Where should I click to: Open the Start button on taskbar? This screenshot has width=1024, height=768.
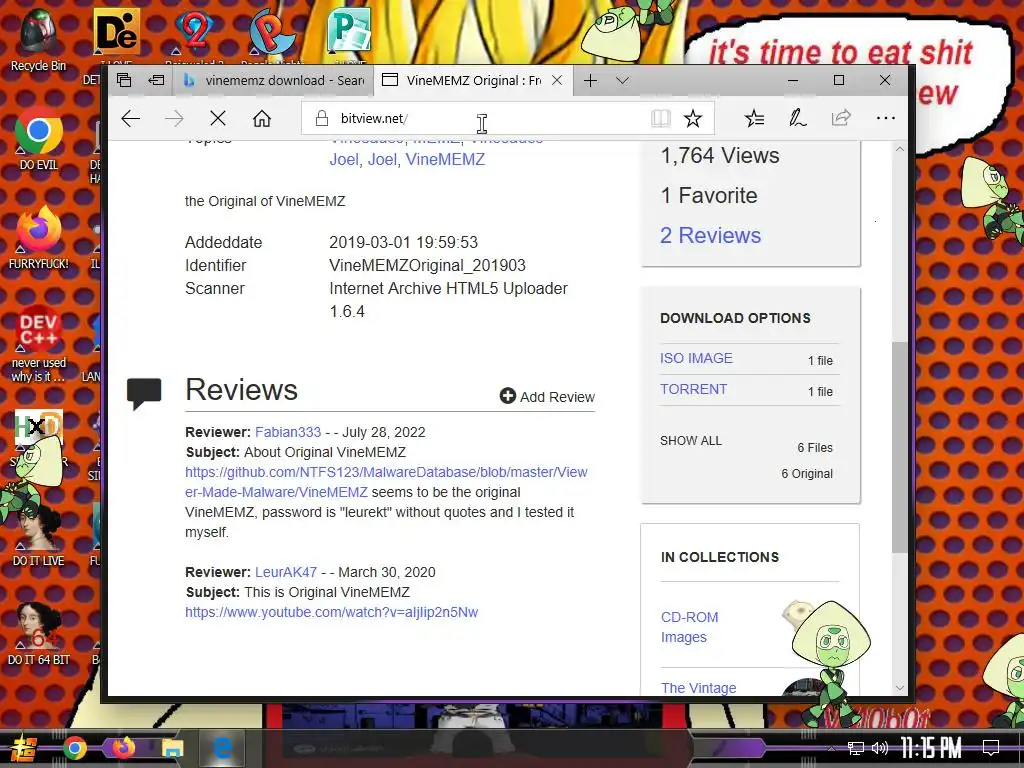coord(22,749)
